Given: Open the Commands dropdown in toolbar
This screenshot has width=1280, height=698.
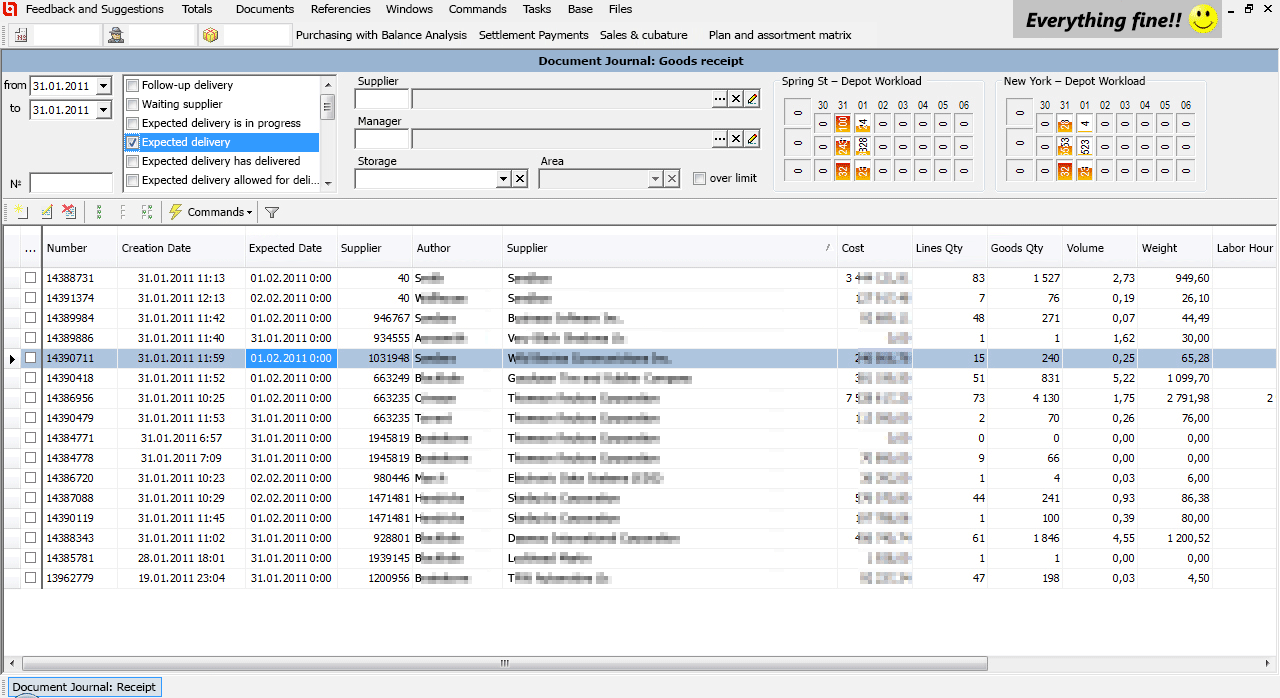Looking at the screenshot, I should [210, 212].
